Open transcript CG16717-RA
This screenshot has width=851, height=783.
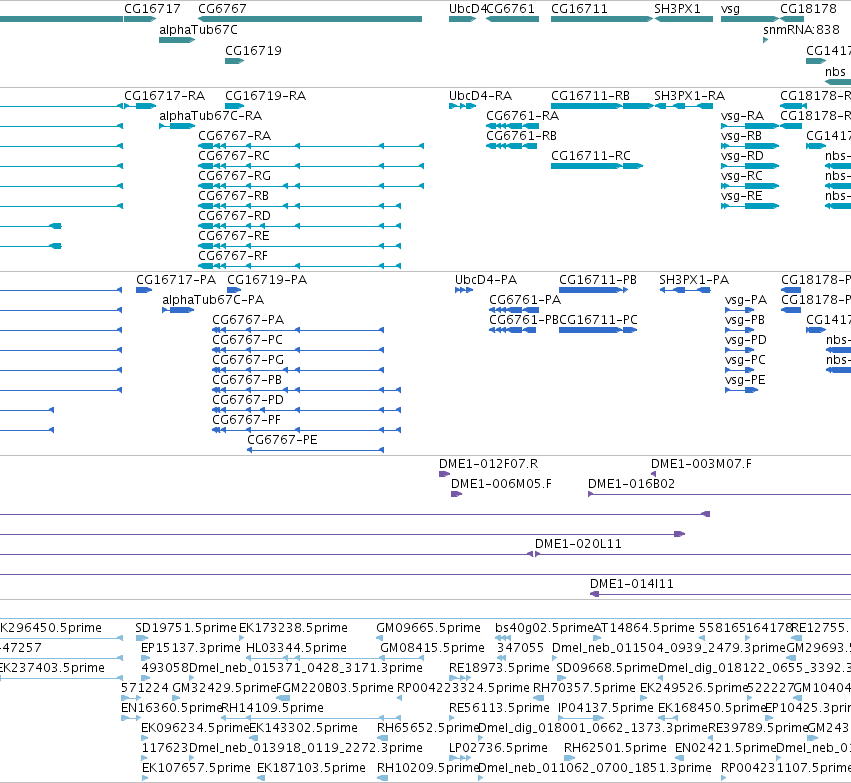pyautogui.click(x=164, y=96)
